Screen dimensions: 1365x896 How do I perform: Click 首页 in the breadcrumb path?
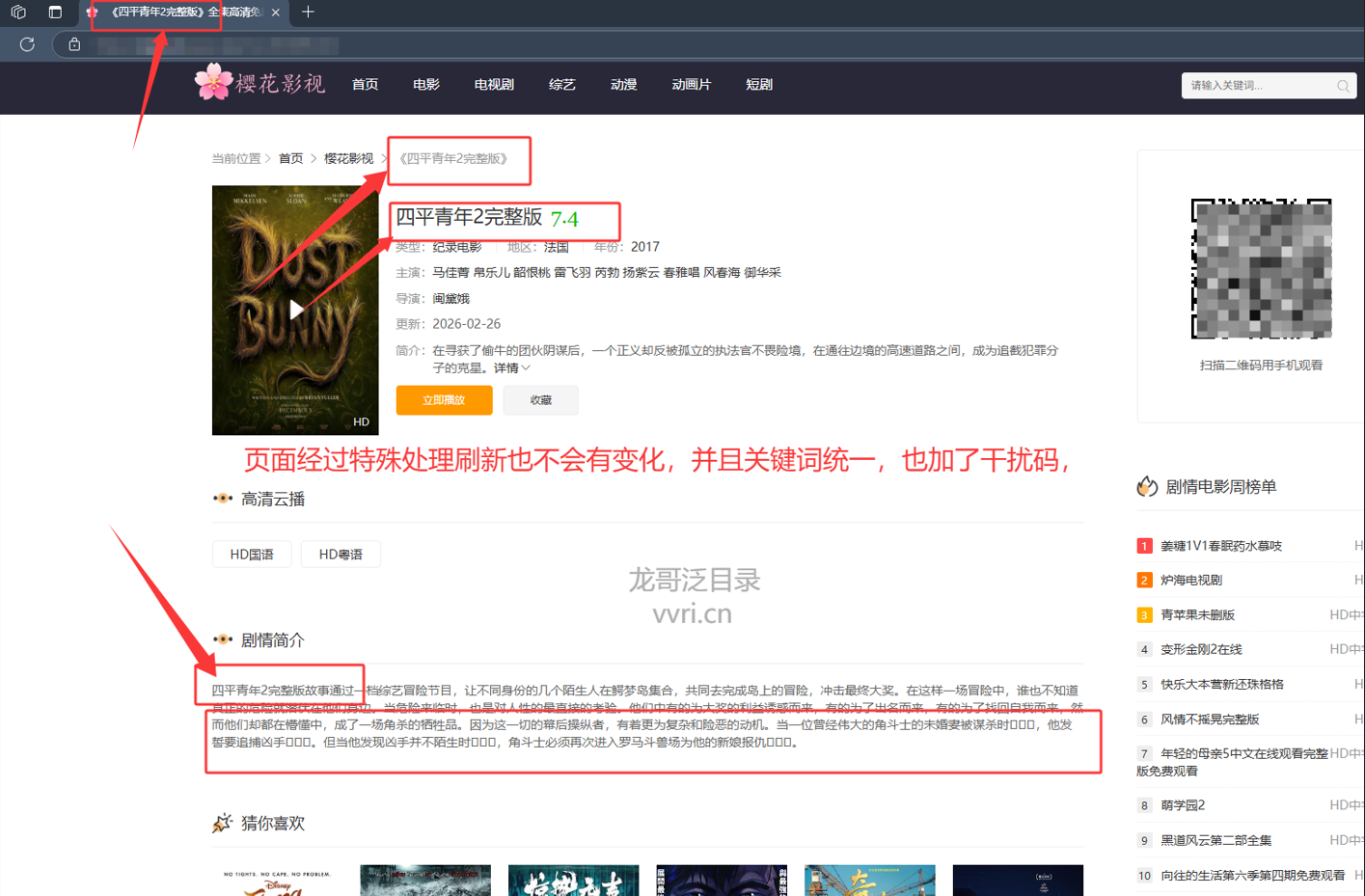290,159
